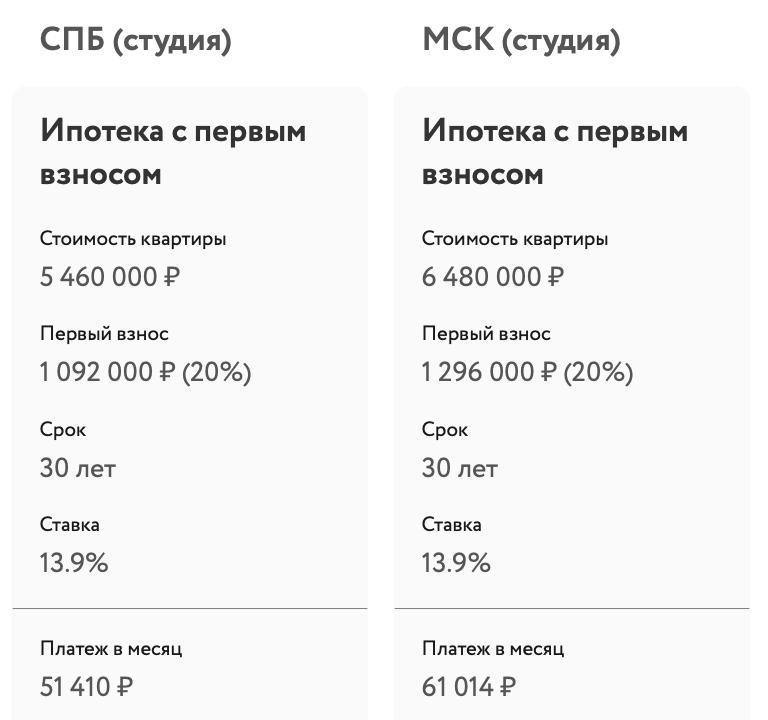Click the 13.9% rate in МСК card
Image resolution: width=768 pixels, height=720 pixels.
click(x=456, y=563)
